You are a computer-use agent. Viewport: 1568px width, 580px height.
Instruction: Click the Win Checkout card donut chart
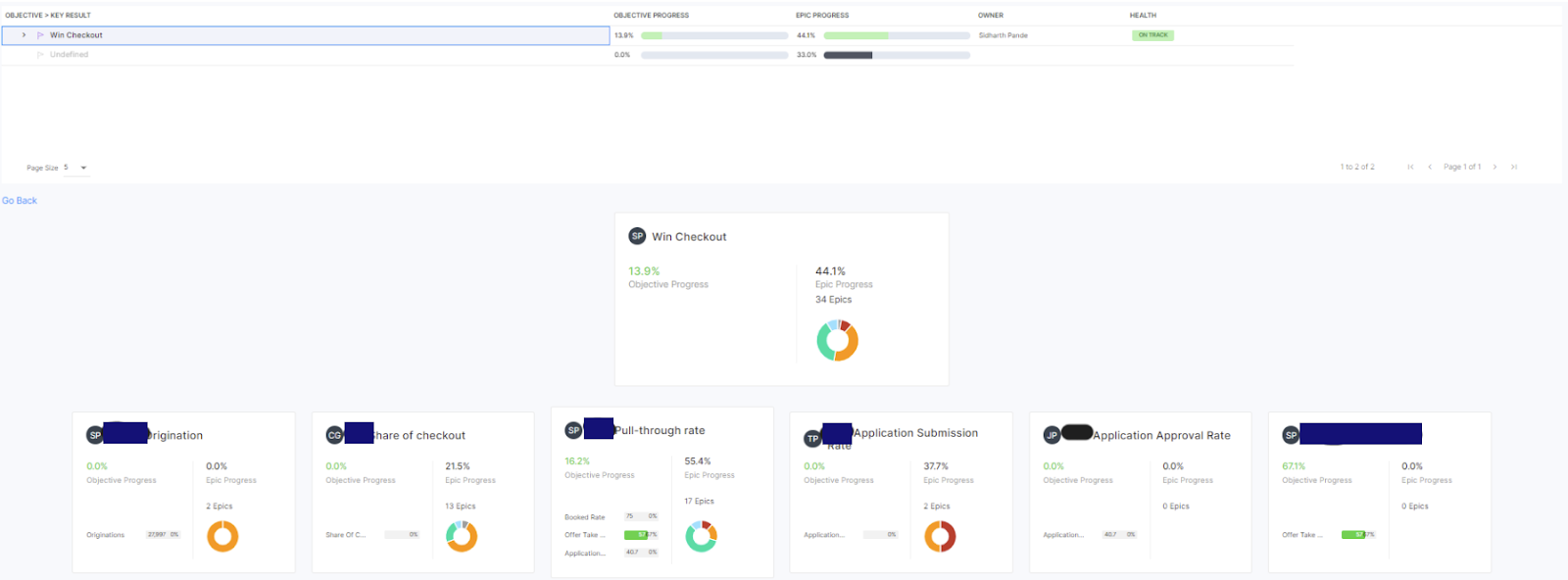pyautogui.click(x=838, y=341)
